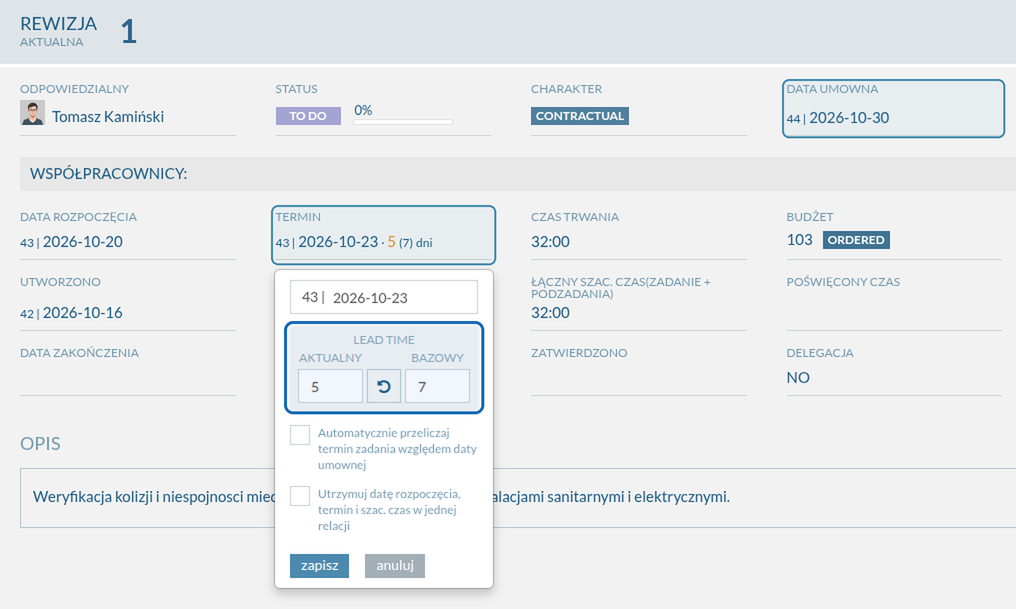Click Tomasz Kamiński's avatar photo

tap(32, 113)
